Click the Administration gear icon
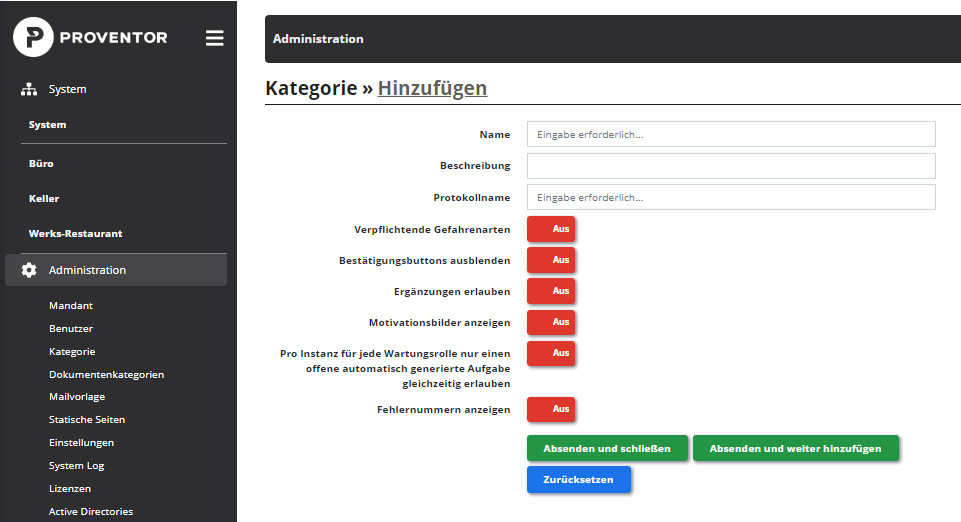Viewport: 961px width, 522px height. point(29,270)
